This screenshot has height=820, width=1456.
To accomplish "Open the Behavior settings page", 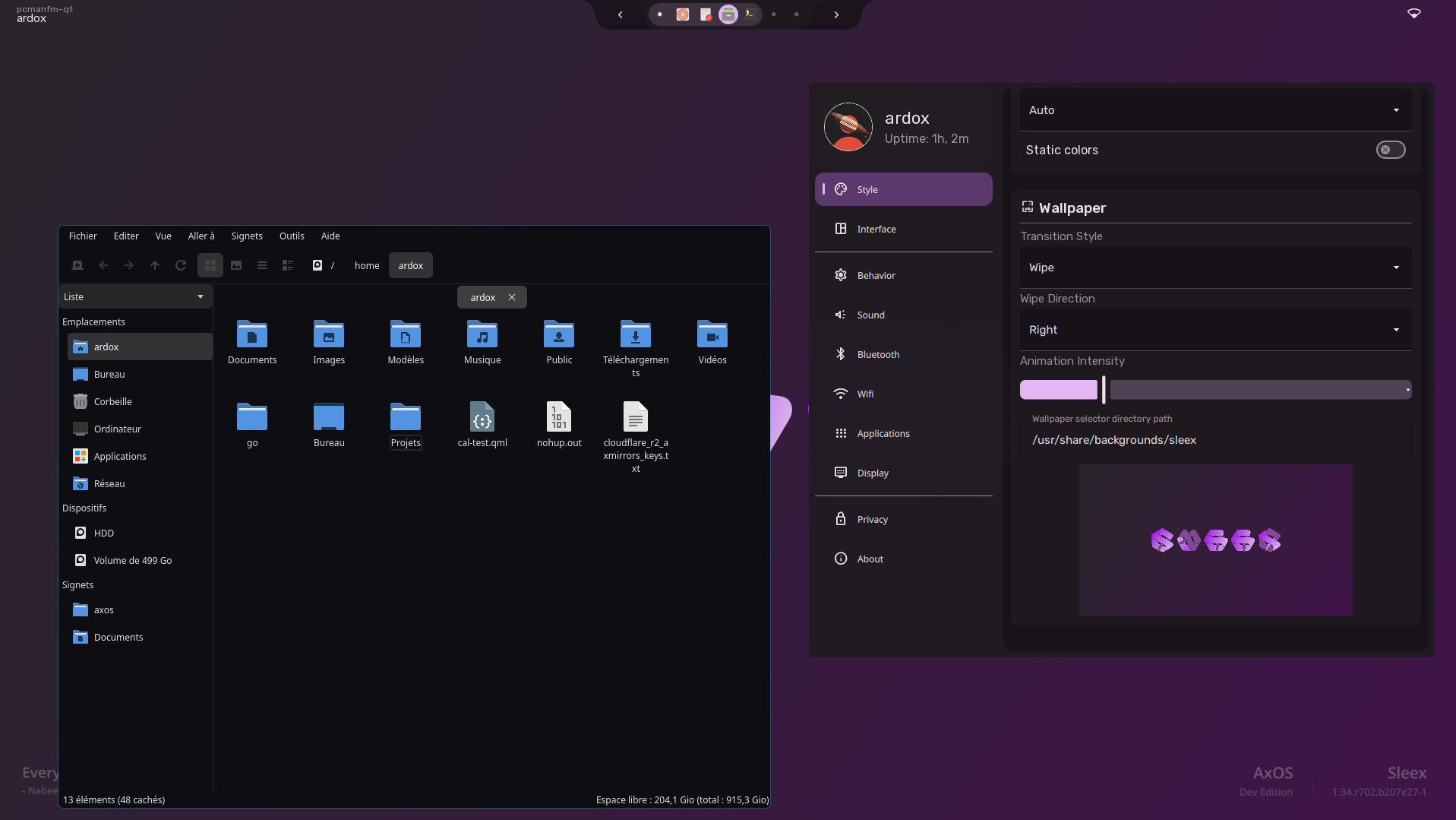I will [904, 275].
